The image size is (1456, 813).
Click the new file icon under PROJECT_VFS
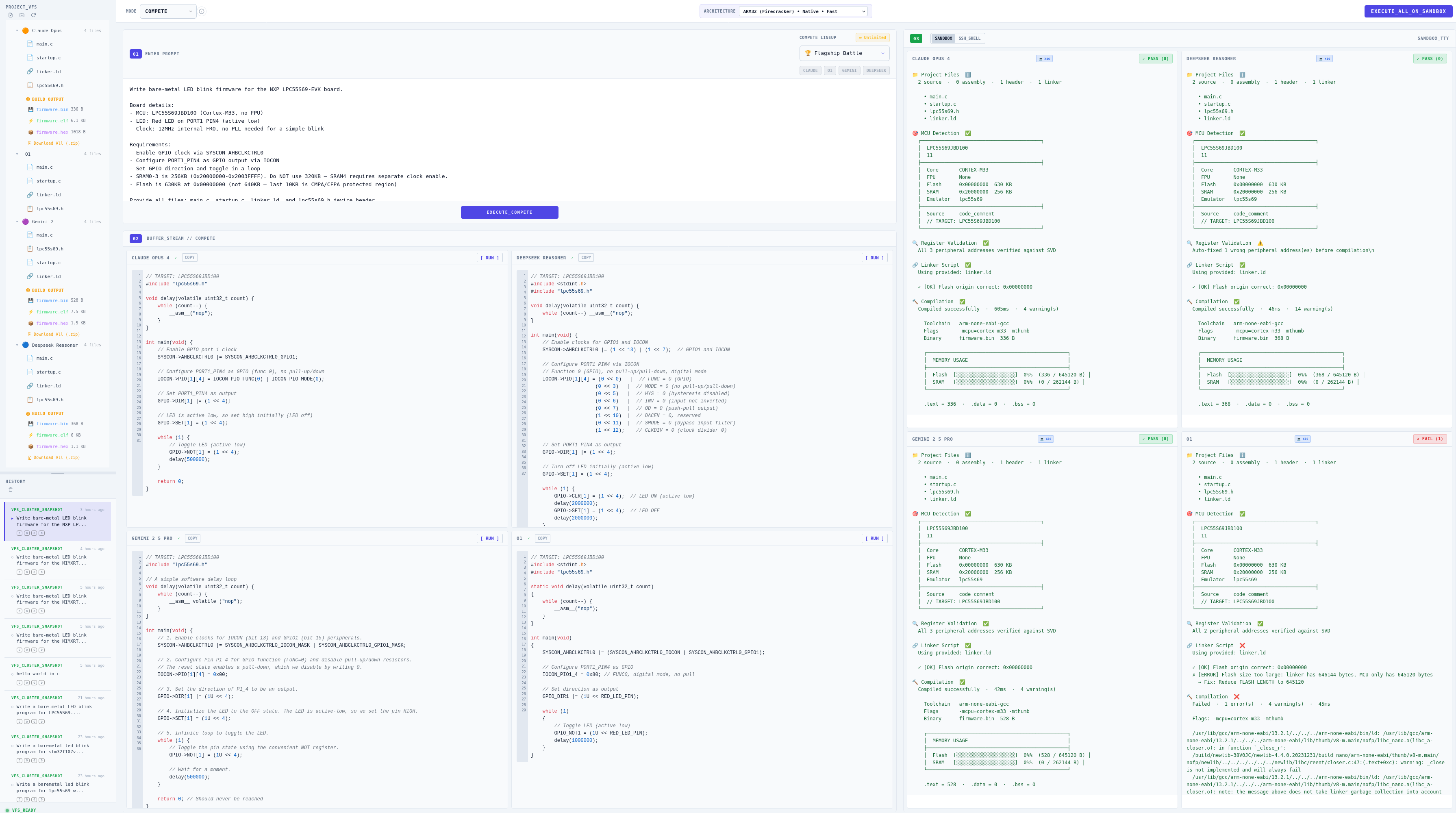pos(10,15)
